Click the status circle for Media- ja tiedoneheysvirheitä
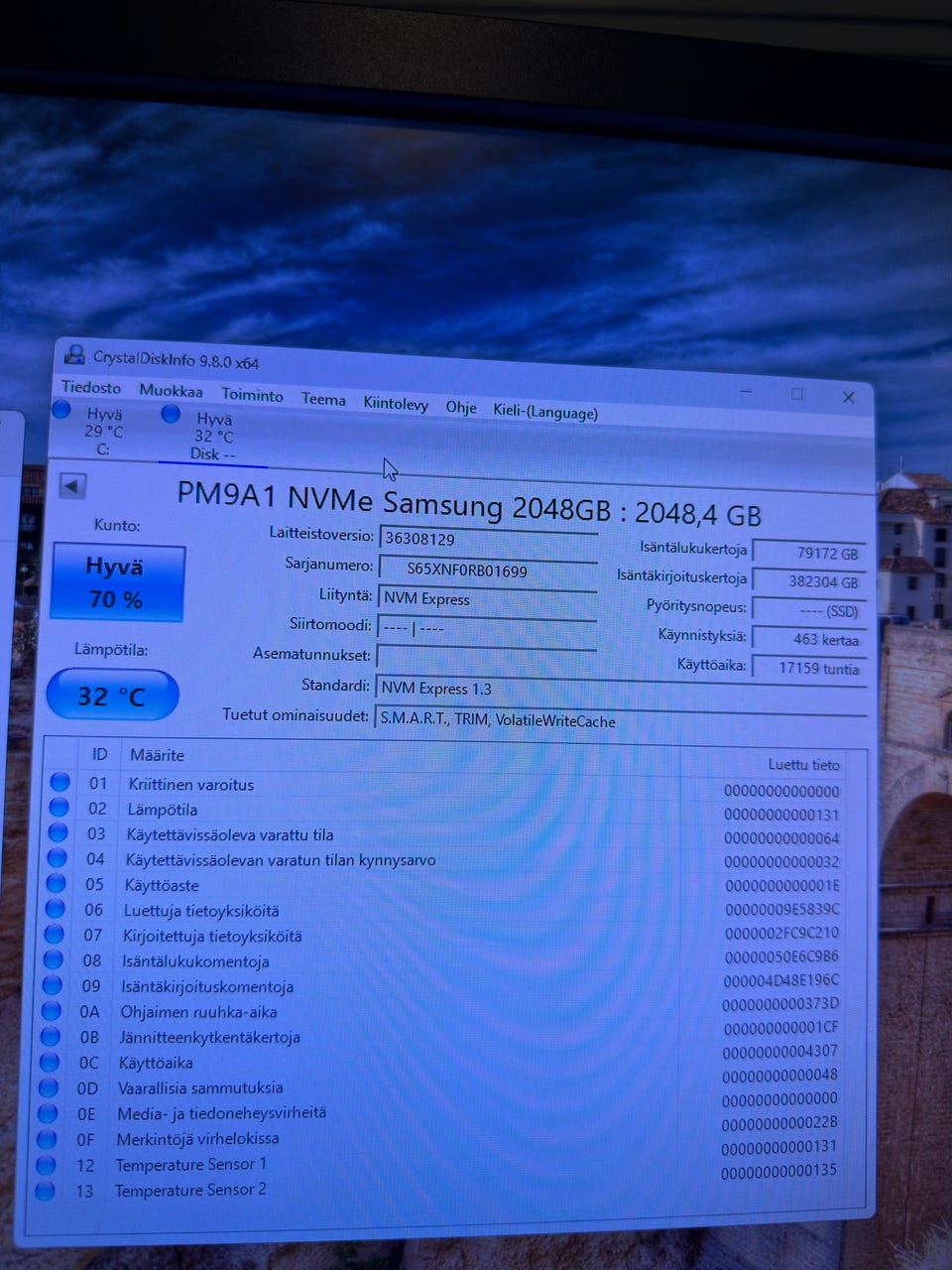952x1270 pixels. point(47,1113)
